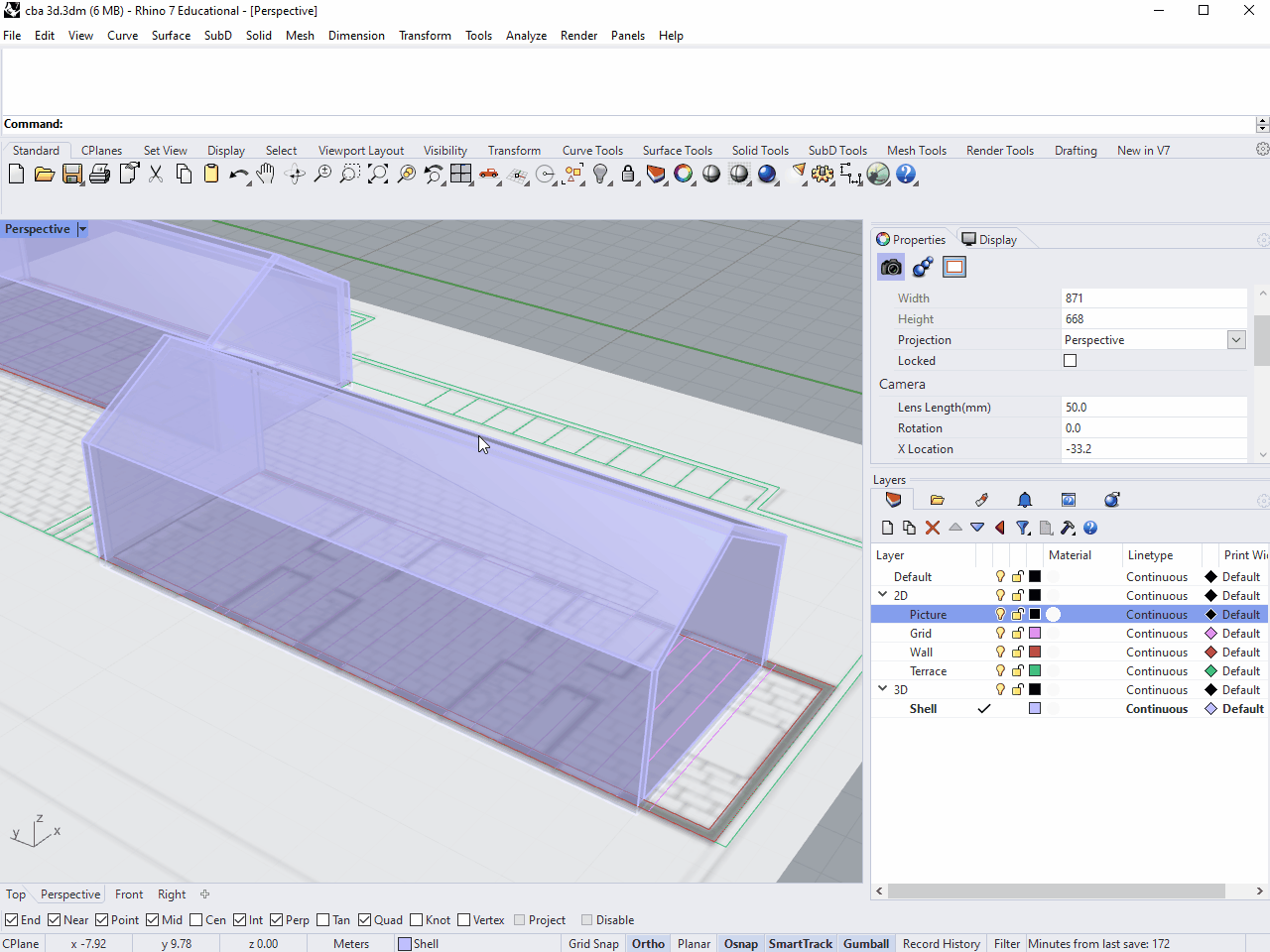Image resolution: width=1270 pixels, height=952 pixels.
Task: Enable the Cen osnap checkbox
Action: [196, 920]
